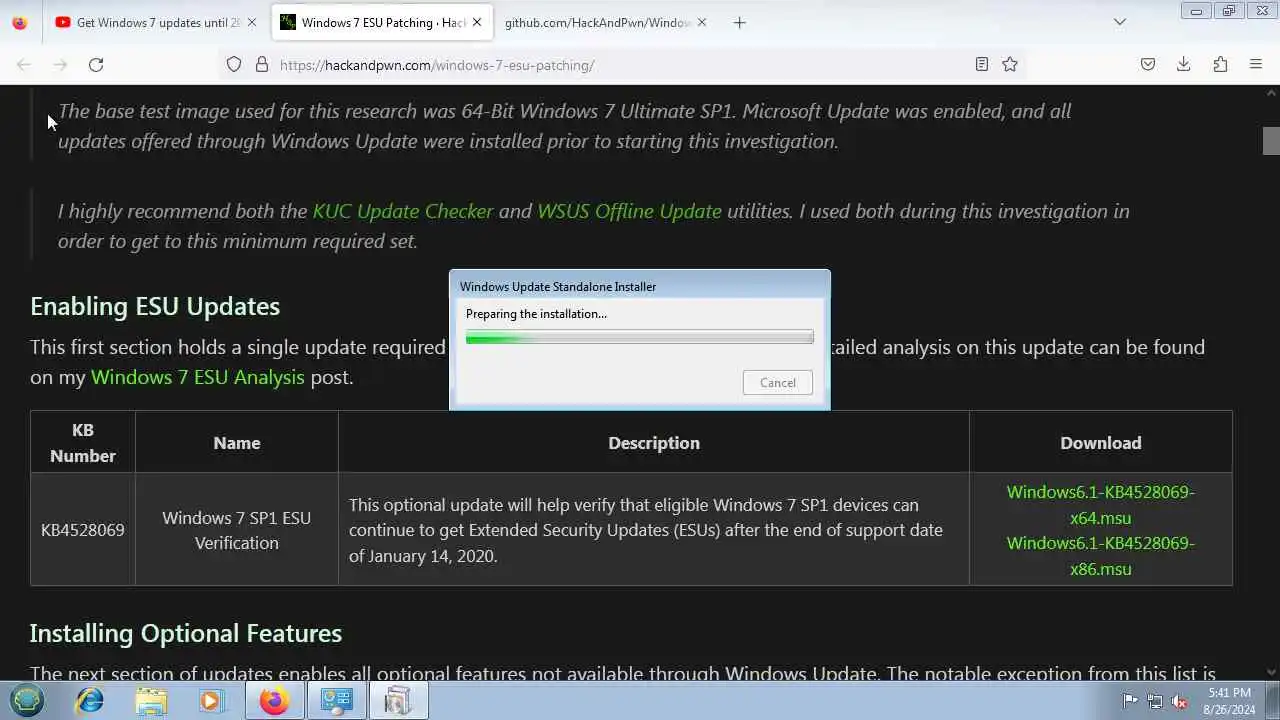Reload the current page
1280x720 pixels.
click(x=96, y=65)
